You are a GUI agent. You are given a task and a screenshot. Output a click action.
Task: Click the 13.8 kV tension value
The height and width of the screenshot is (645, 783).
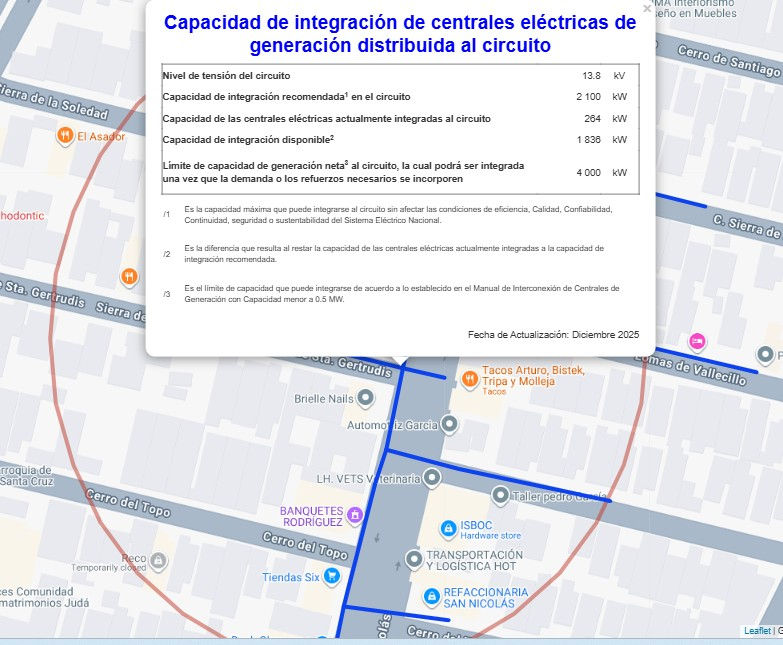pyautogui.click(x=591, y=76)
